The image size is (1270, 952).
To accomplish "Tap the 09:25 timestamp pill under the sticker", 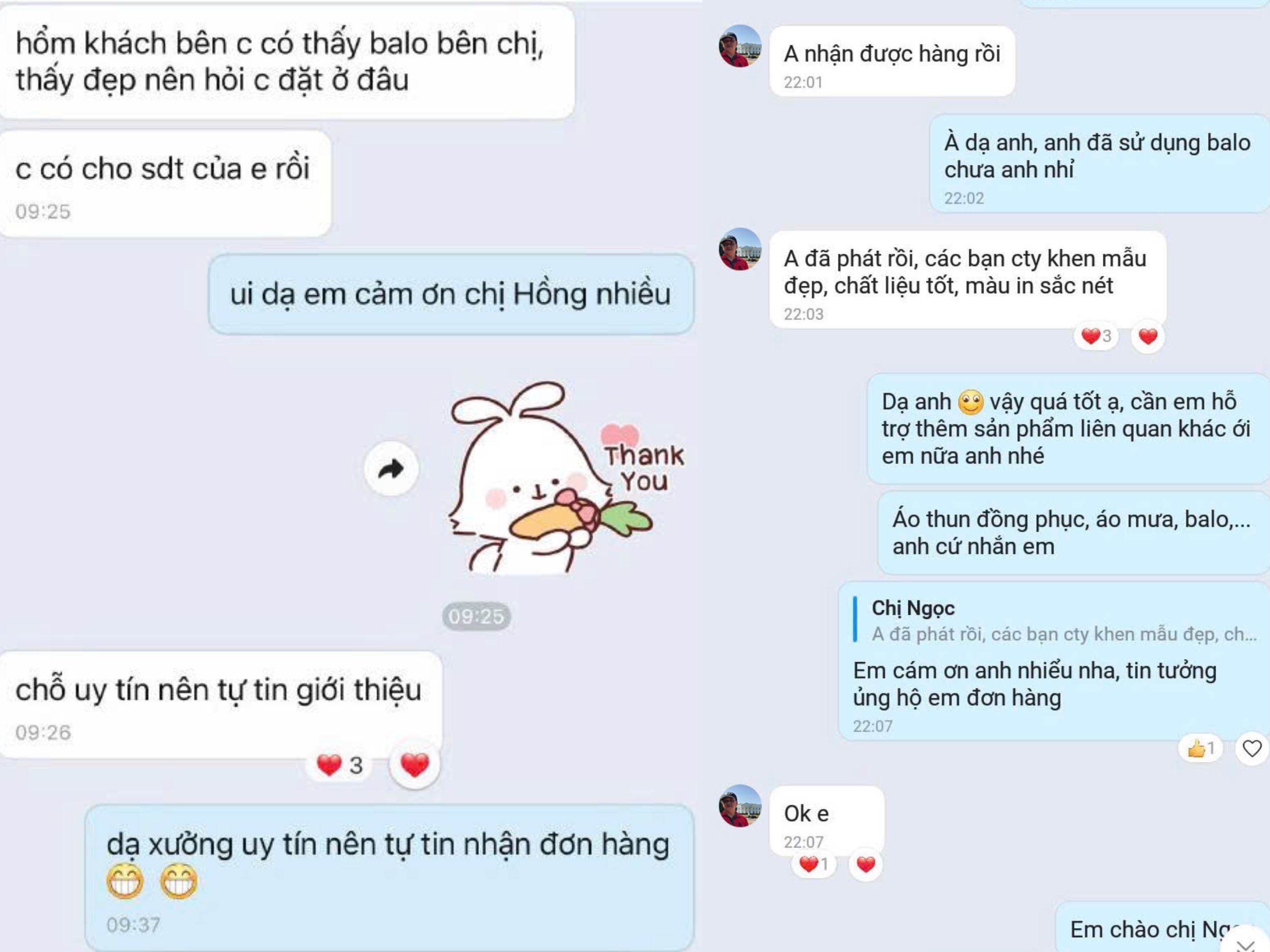I will click(476, 616).
